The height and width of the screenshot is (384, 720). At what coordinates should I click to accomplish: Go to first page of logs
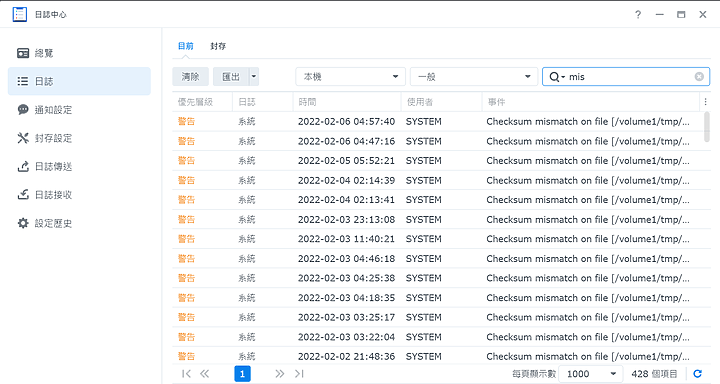point(186,374)
